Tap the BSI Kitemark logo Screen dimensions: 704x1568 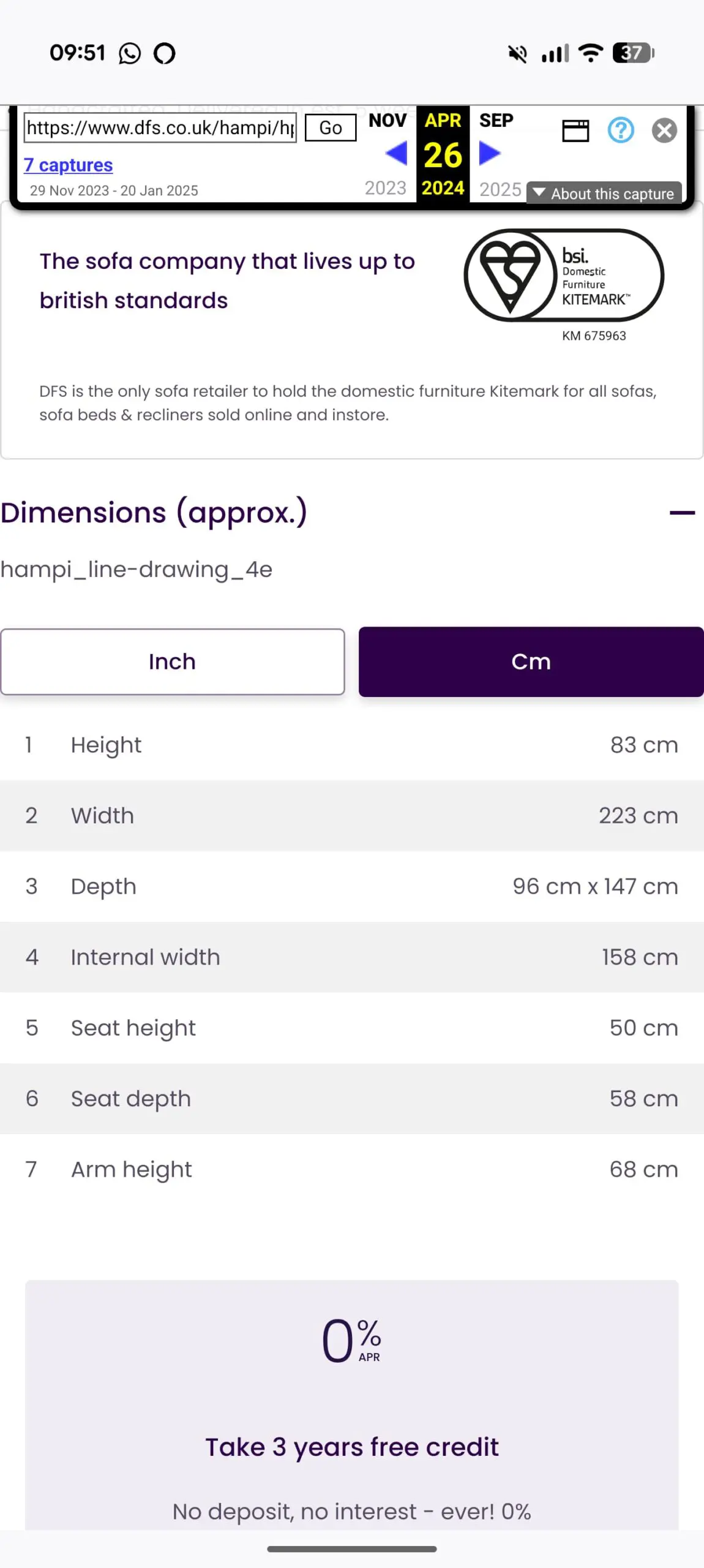563,275
